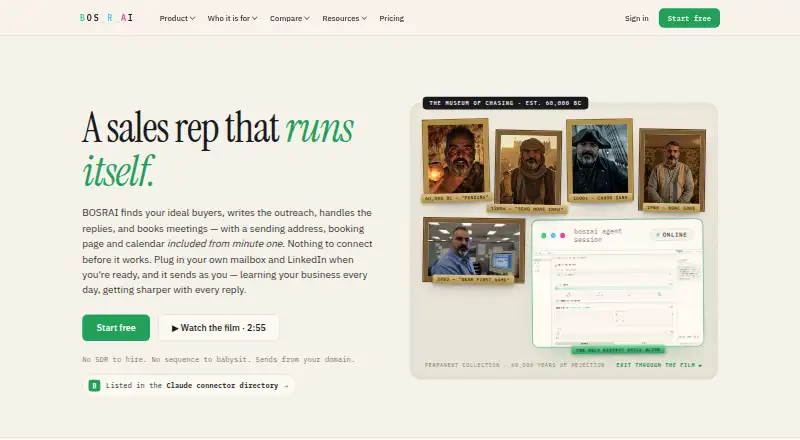Screen dimensions: 800x440
Task: Click The Museum of Chasing label
Action: [505, 103]
